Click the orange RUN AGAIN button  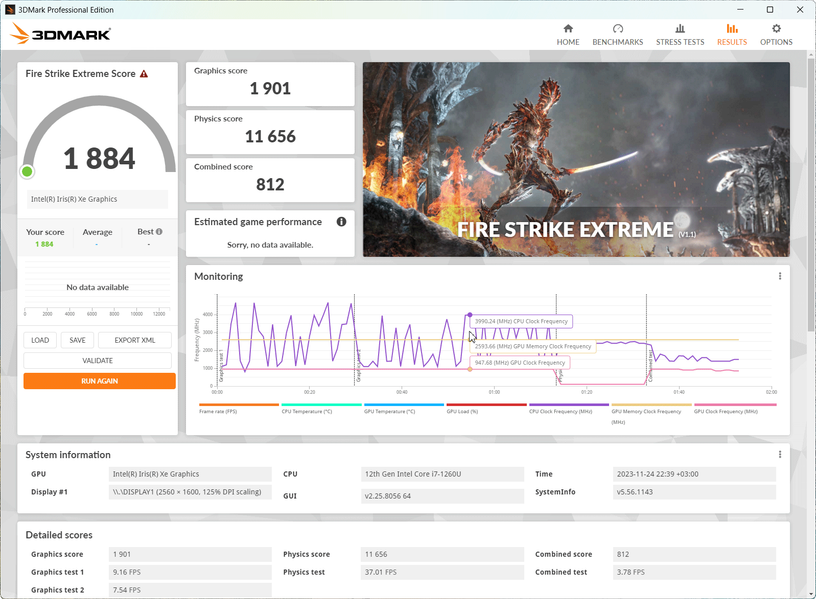[99, 381]
